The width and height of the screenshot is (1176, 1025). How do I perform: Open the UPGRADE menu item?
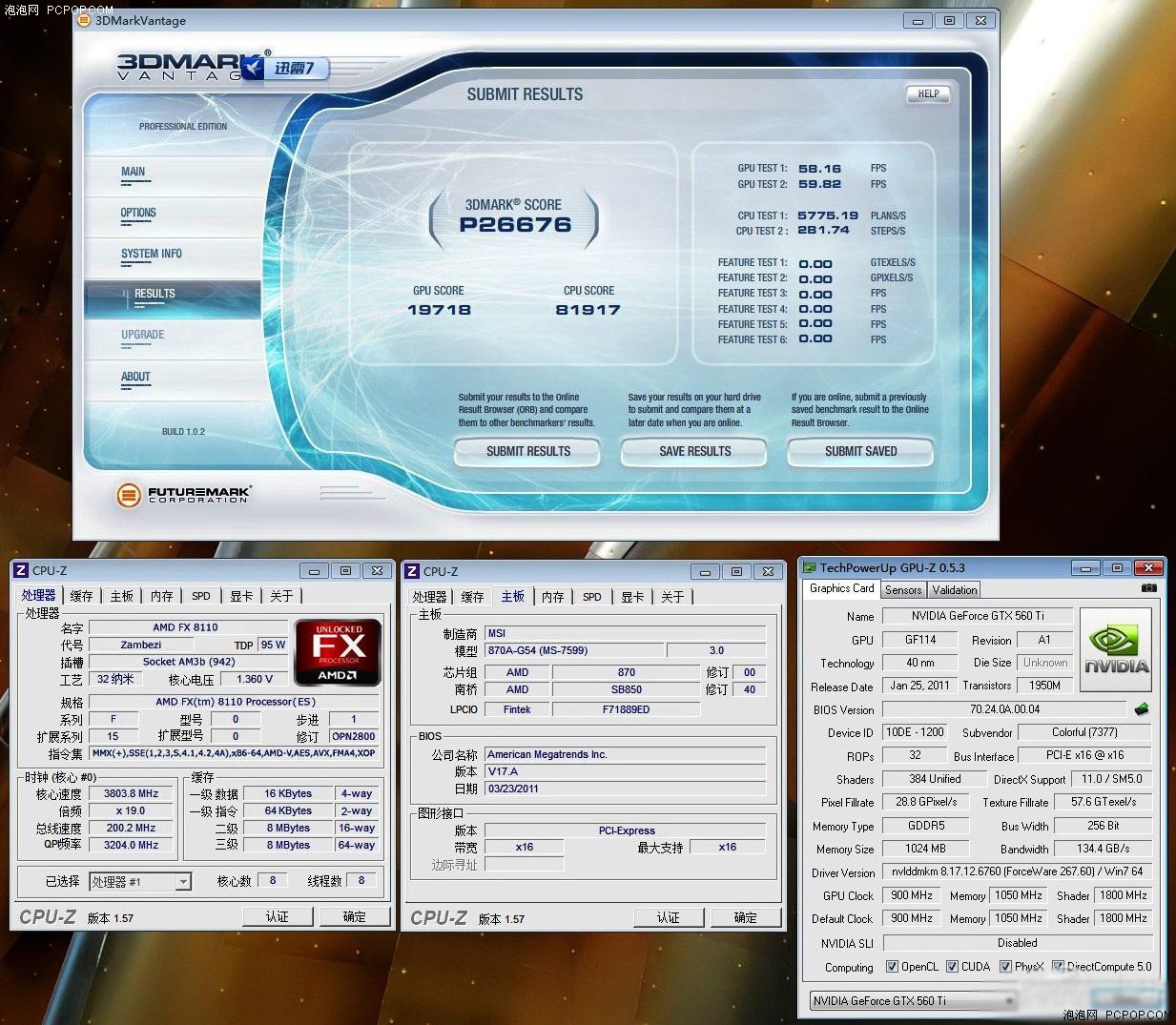(x=143, y=336)
